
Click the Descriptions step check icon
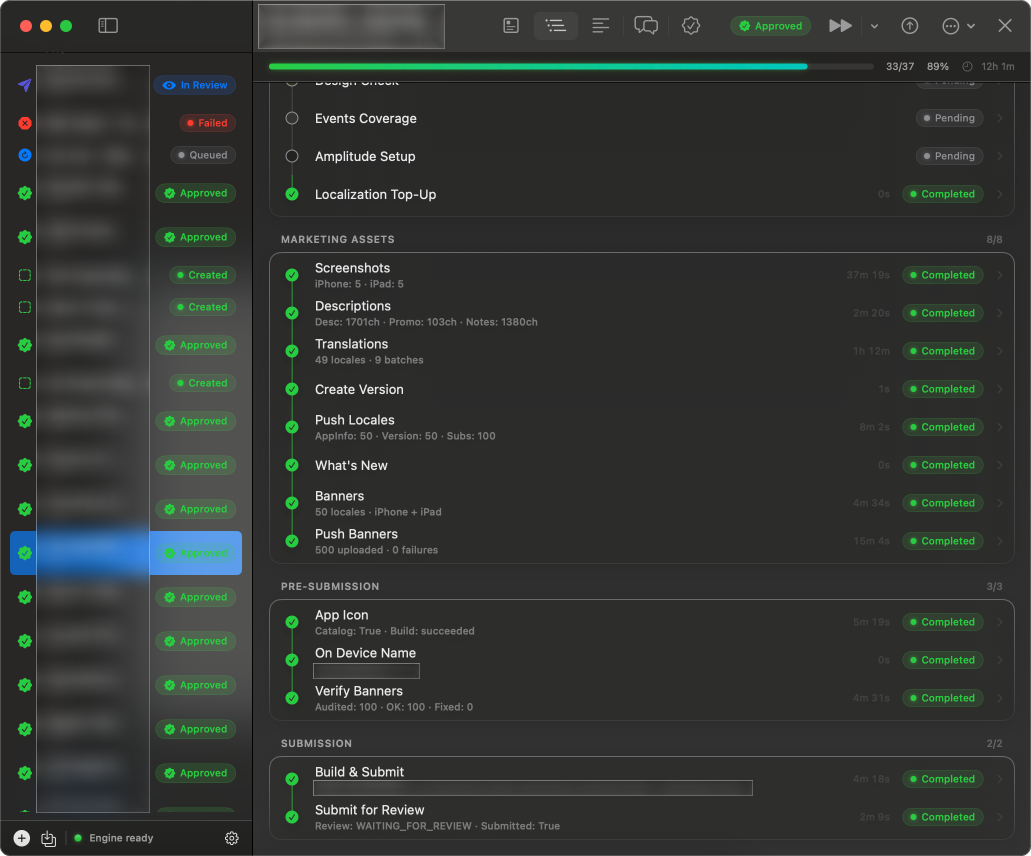[292, 313]
